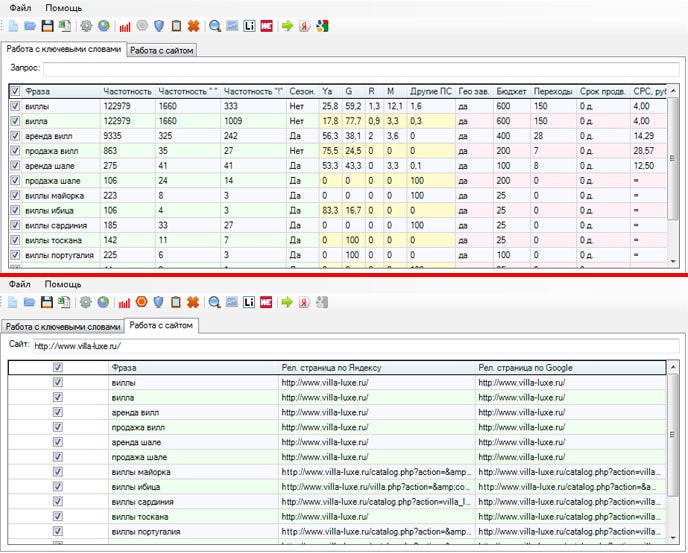
Task: Click the magnifier search icon in lower toolbar
Action: (215, 302)
